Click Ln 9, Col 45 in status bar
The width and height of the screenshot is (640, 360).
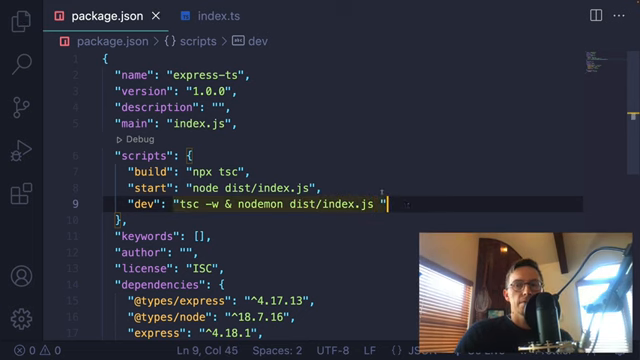207,351
